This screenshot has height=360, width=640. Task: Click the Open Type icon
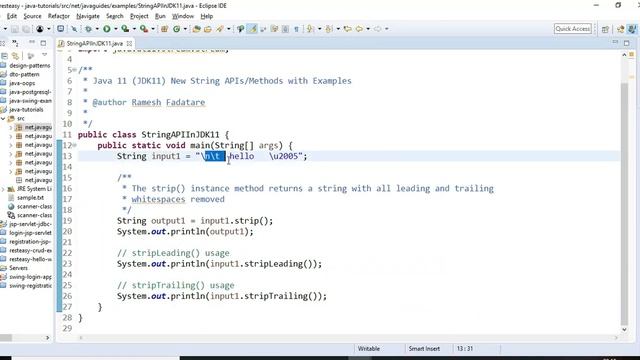196,29
